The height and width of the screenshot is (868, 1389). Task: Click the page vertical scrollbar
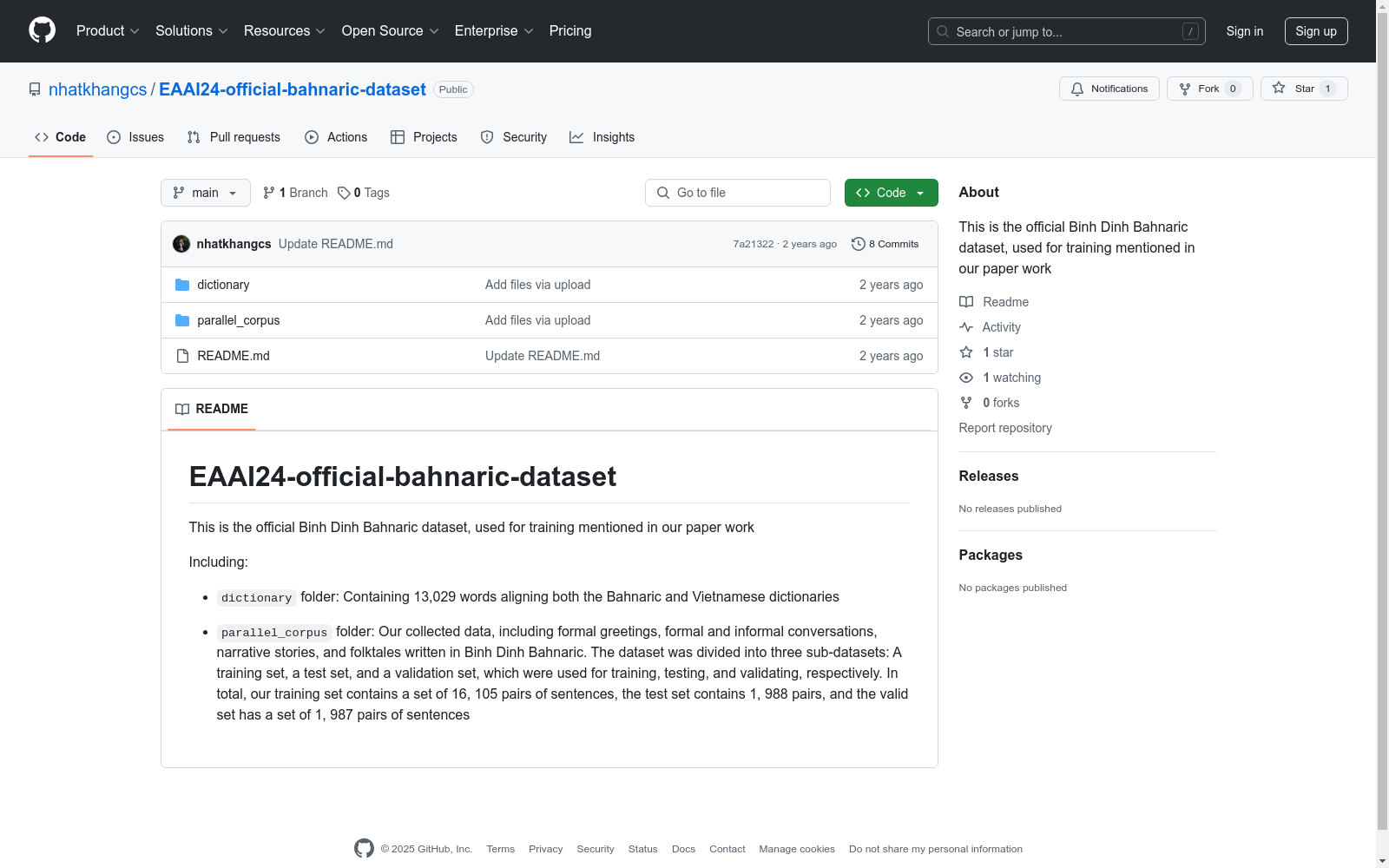tap(1382, 434)
